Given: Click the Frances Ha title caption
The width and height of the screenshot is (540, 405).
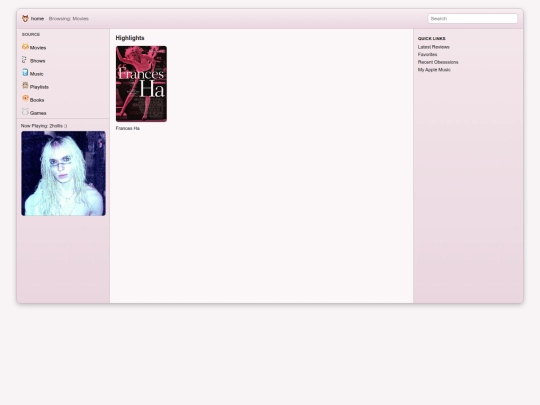Looking at the screenshot, I should [x=128, y=128].
